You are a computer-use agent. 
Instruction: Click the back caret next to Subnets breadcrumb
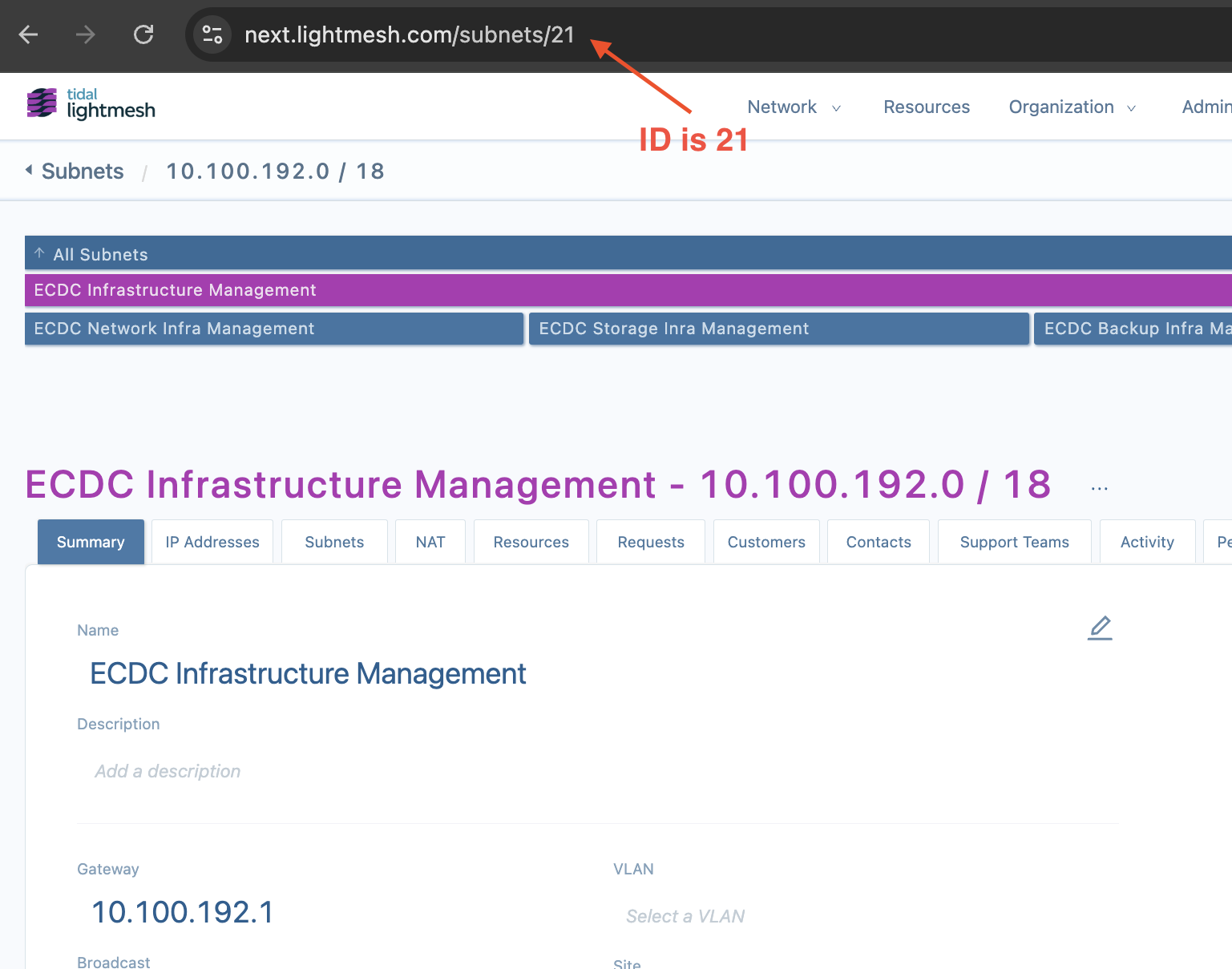click(29, 170)
